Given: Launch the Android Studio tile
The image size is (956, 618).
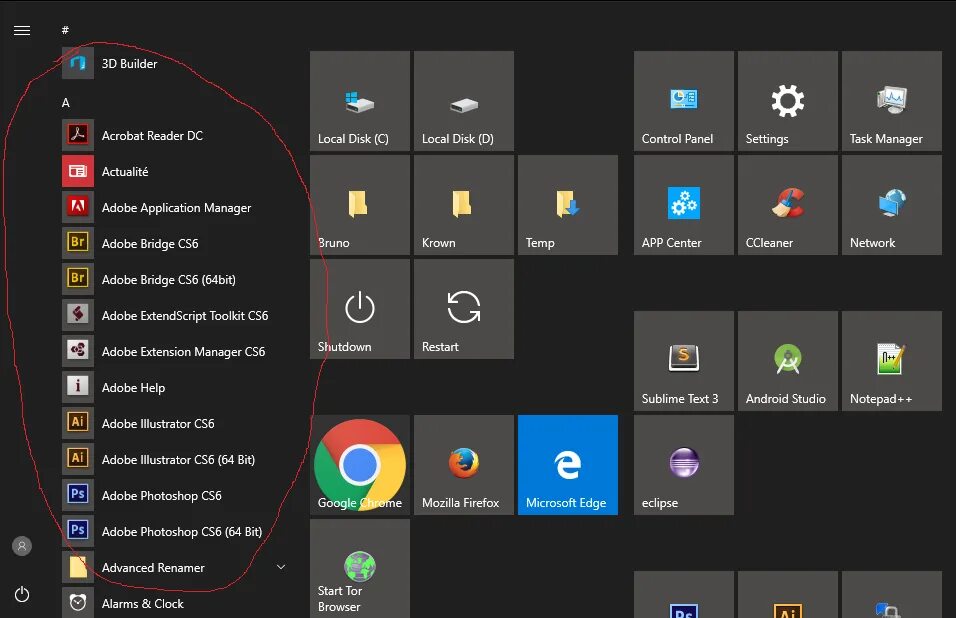Looking at the screenshot, I should coord(788,361).
